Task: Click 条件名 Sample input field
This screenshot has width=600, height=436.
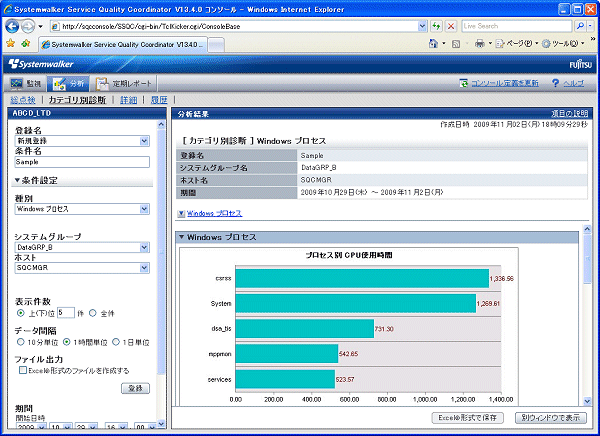Action: 82,162
